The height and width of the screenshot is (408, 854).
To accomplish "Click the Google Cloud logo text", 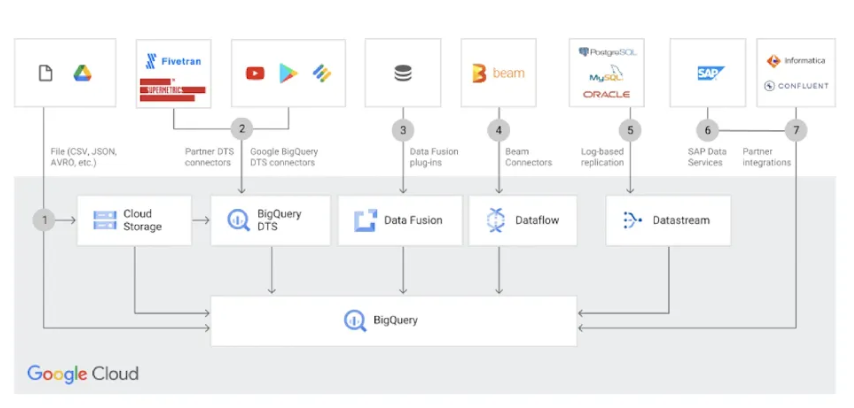I will [83, 375].
